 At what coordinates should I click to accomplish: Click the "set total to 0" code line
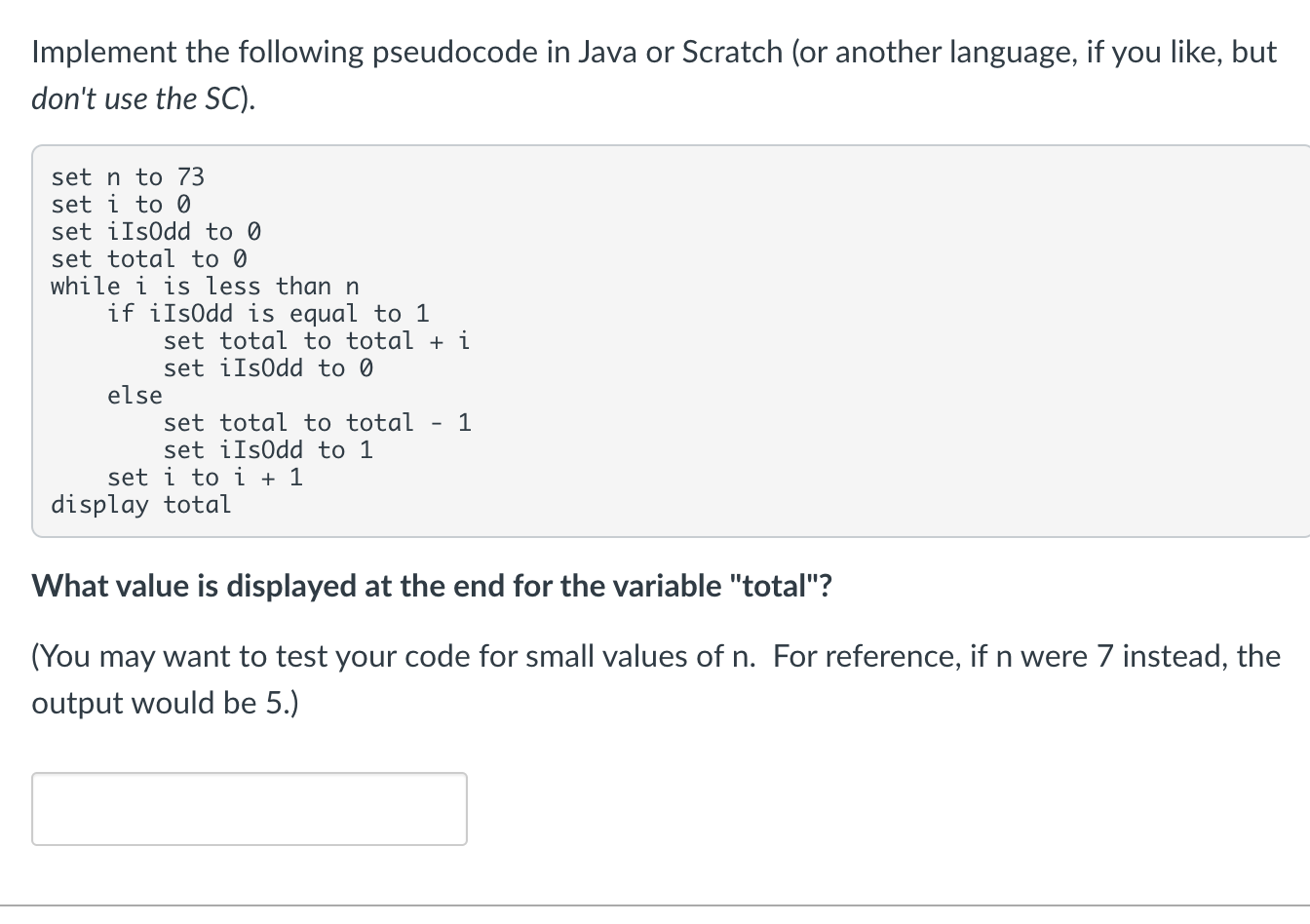click(149, 259)
